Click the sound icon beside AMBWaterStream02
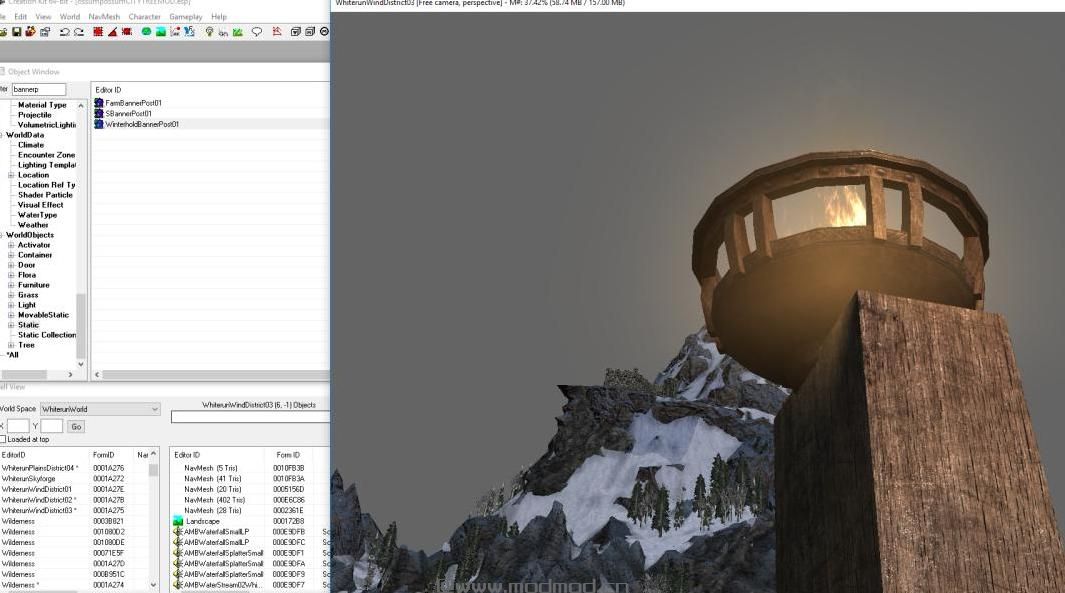 click(178, 585)
